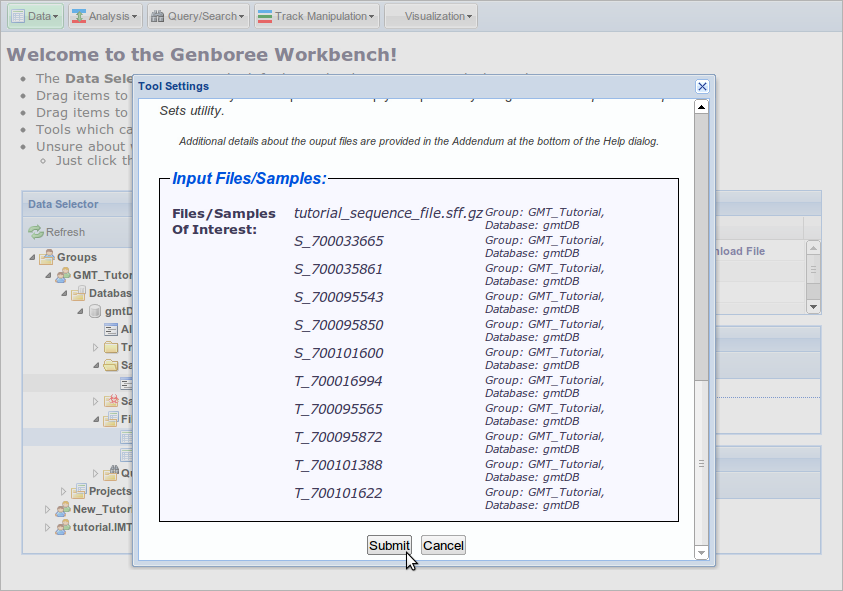
Task: Select the list icon under open Sa folder
Action: tap(126, 383)
